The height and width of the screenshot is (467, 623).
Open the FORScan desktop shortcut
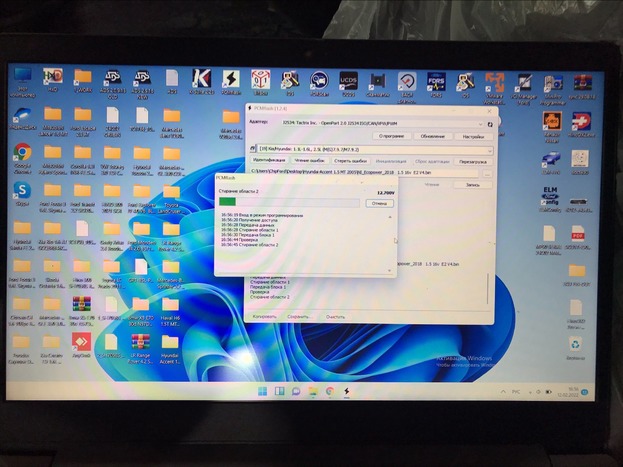point(436,80)
